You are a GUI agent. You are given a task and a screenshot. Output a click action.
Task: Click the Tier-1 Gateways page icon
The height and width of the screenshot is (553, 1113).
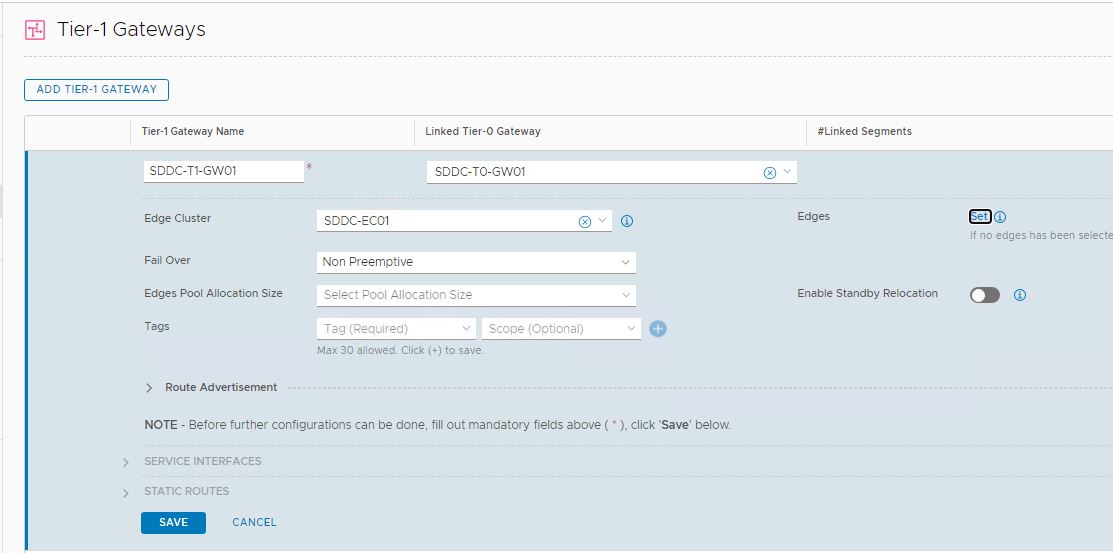(35, 30)
